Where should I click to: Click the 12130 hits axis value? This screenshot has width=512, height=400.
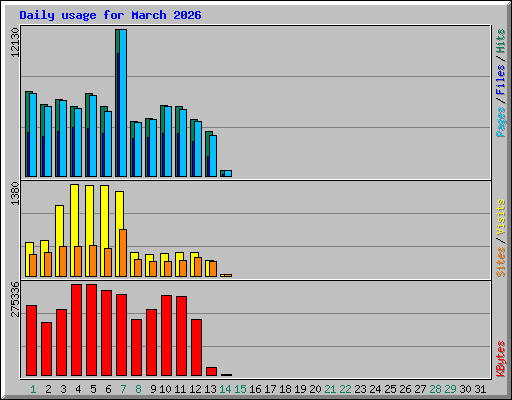(15, 42)
